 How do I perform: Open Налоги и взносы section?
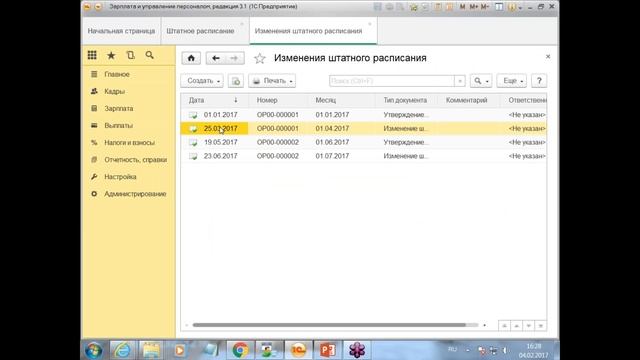(x=129, y=143)
